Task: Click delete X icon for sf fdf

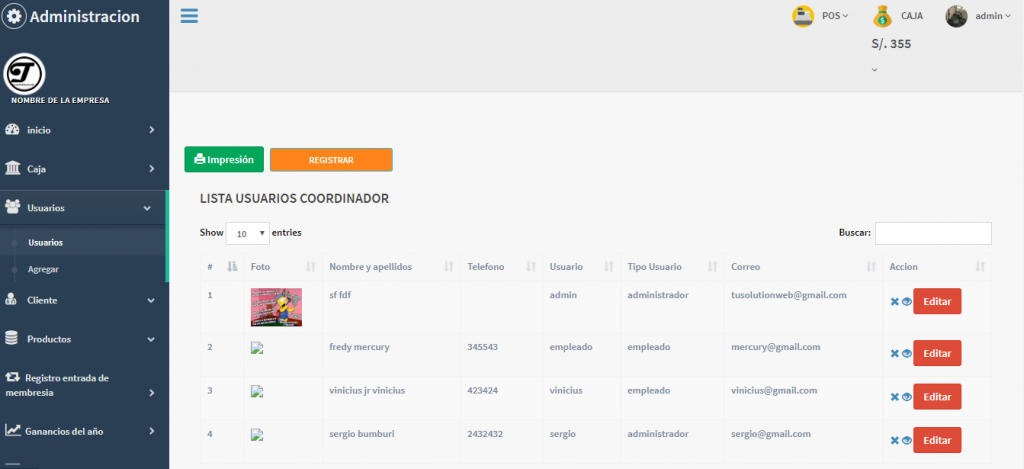Action: pos(895,301)
